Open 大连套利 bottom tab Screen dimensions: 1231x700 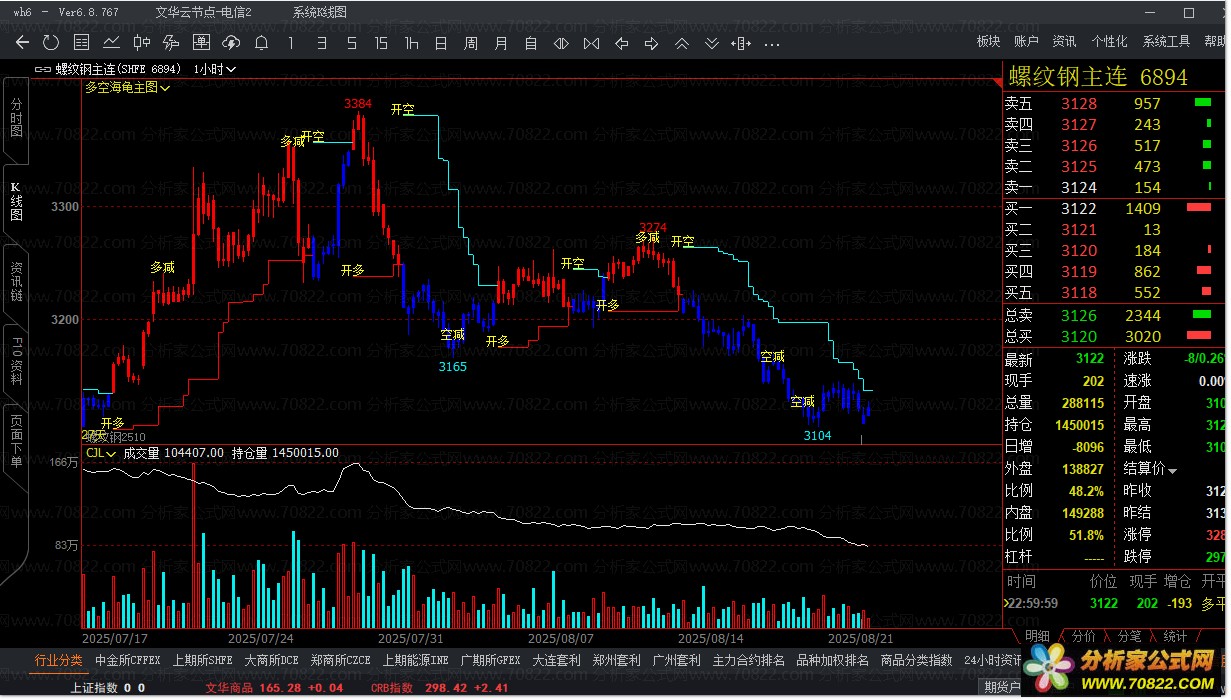coord(557,660)
